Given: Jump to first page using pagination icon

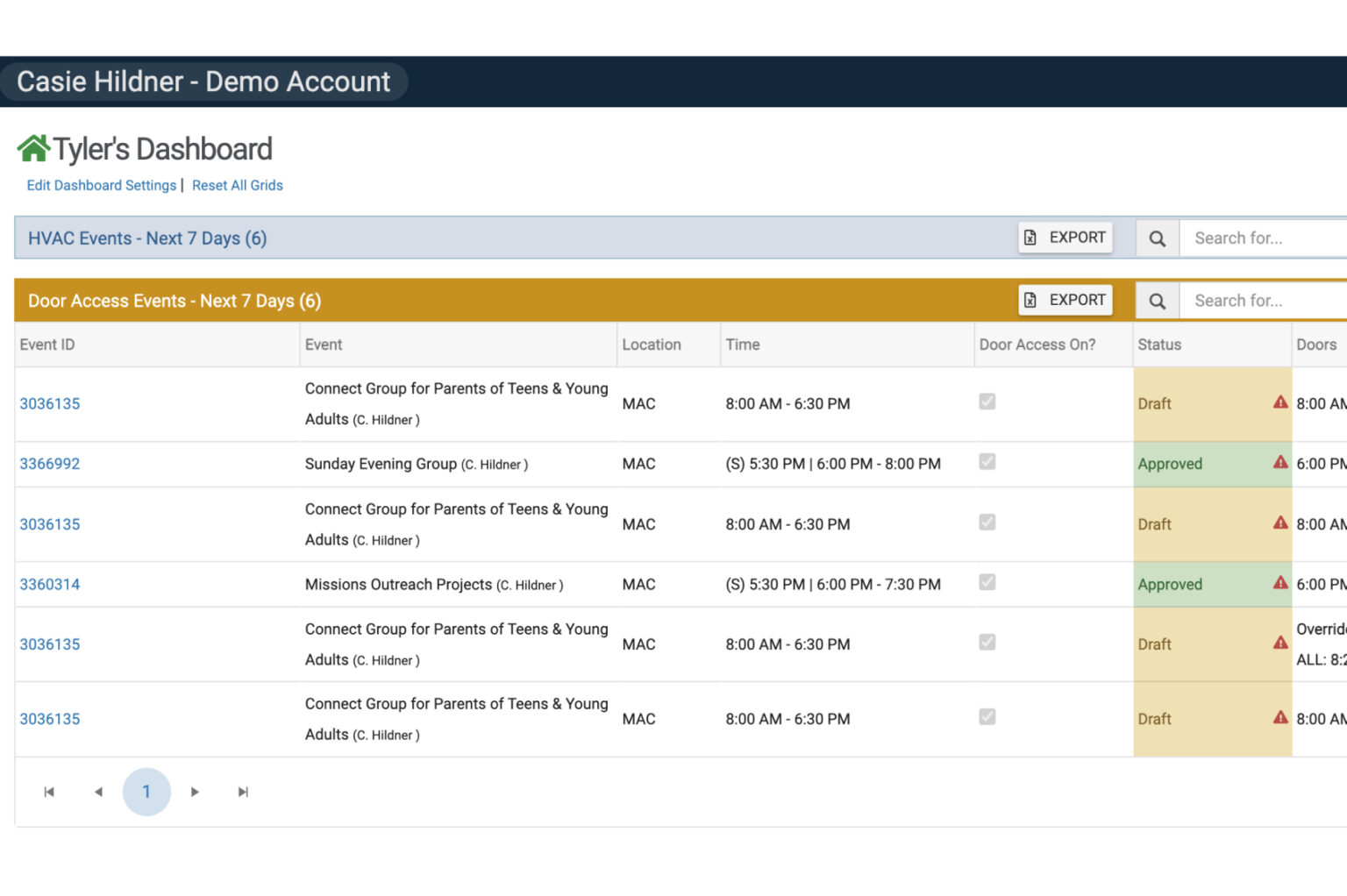Looking at the screenshot, I should 49,791.
